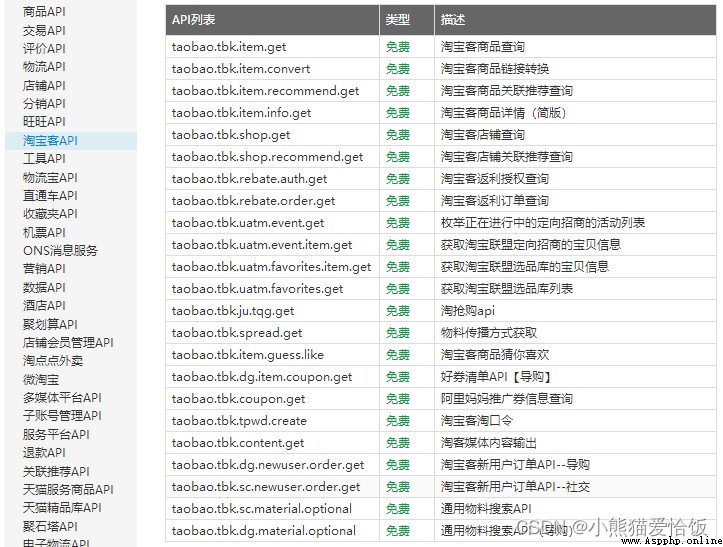Open 退款API category
Viewport: 723px width, 547px height.
point(44,452)
